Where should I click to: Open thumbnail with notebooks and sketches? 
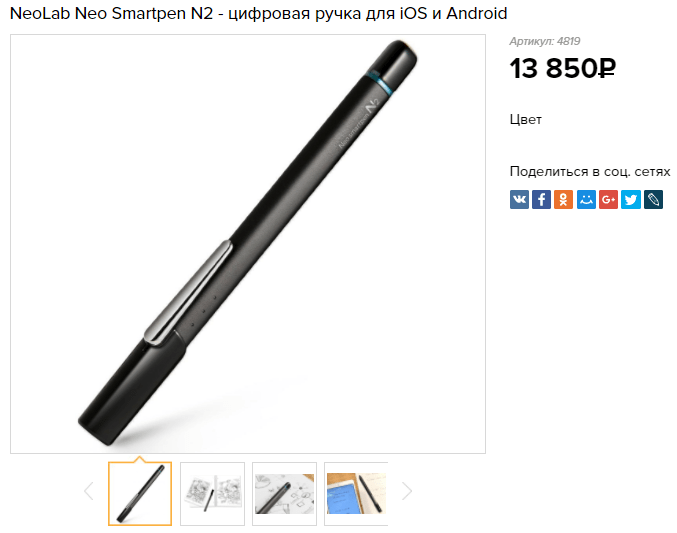point(212,494)
